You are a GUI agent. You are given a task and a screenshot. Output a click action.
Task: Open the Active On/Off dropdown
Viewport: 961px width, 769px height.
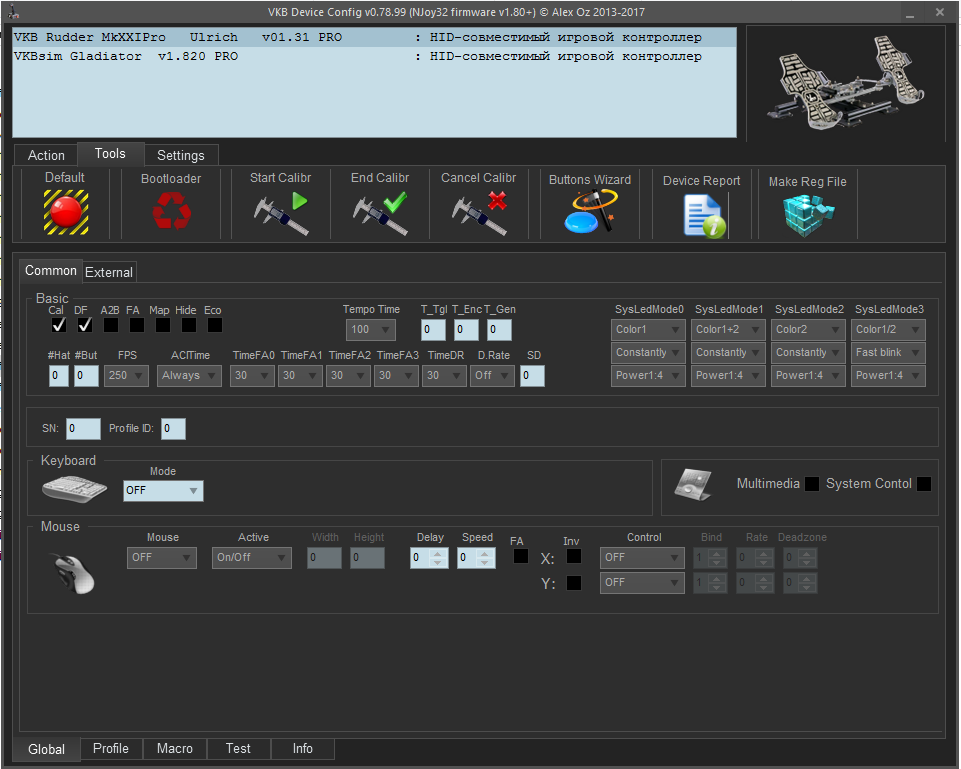[252, 558]
